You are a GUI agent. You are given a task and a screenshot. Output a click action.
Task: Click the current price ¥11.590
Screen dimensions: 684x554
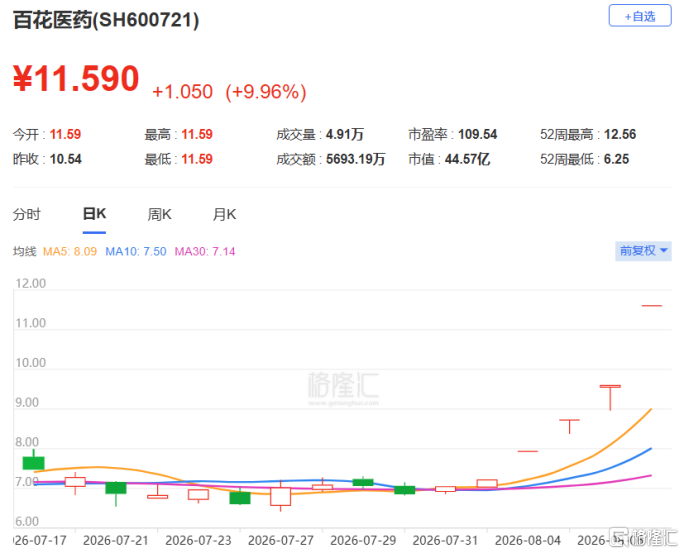[x=76, y=79]
